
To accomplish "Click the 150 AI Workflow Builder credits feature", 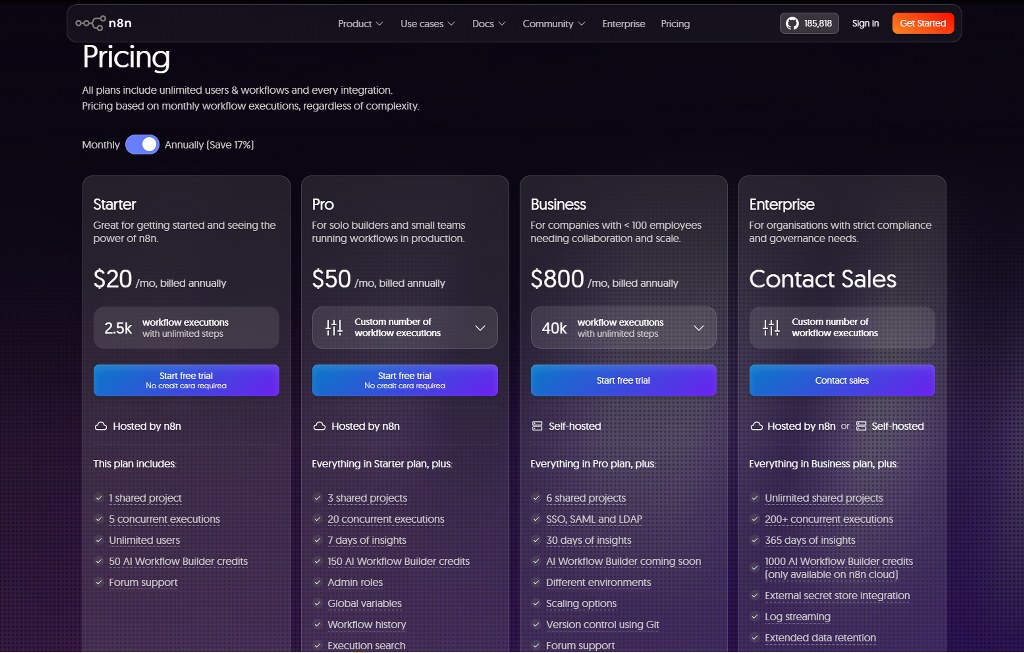I will click(x=398, y=562).
